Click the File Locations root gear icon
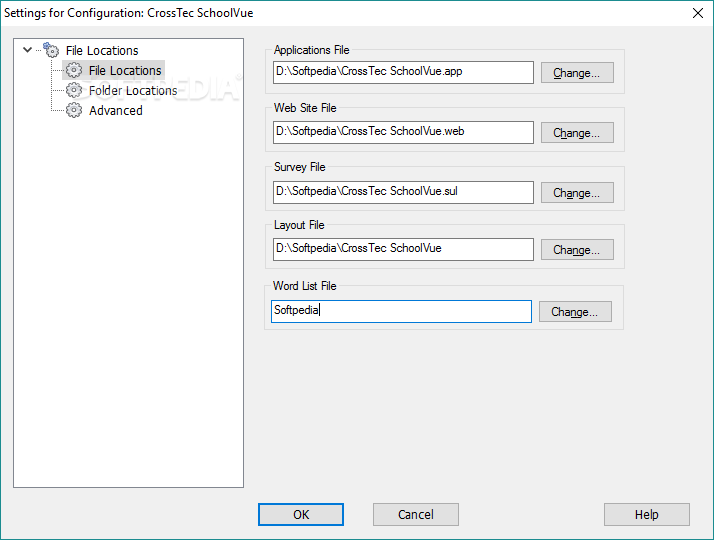The height and width of the screenshot is (540, 714). 51,50
